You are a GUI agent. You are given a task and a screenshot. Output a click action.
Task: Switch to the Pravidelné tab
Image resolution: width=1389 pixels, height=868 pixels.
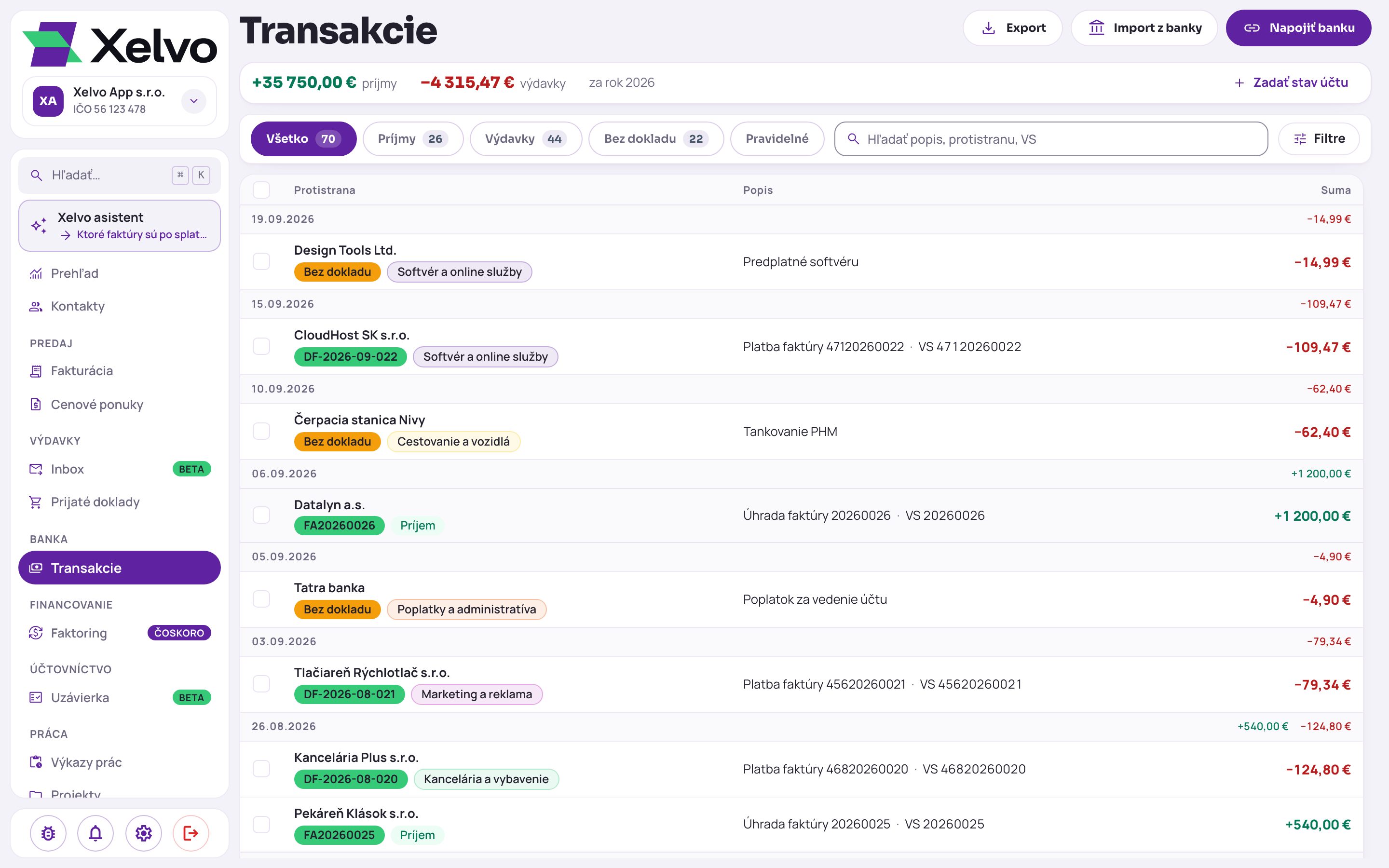tap(777, 139)
